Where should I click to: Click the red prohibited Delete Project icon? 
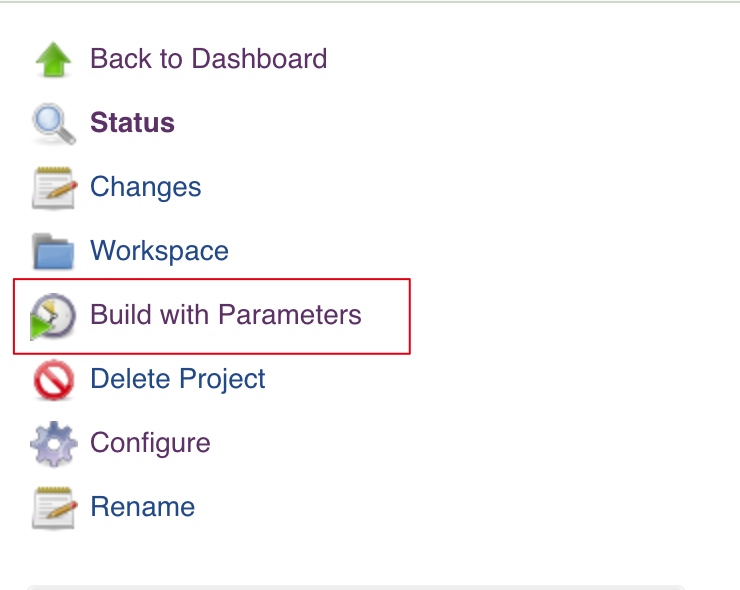[x=54, y=380]
